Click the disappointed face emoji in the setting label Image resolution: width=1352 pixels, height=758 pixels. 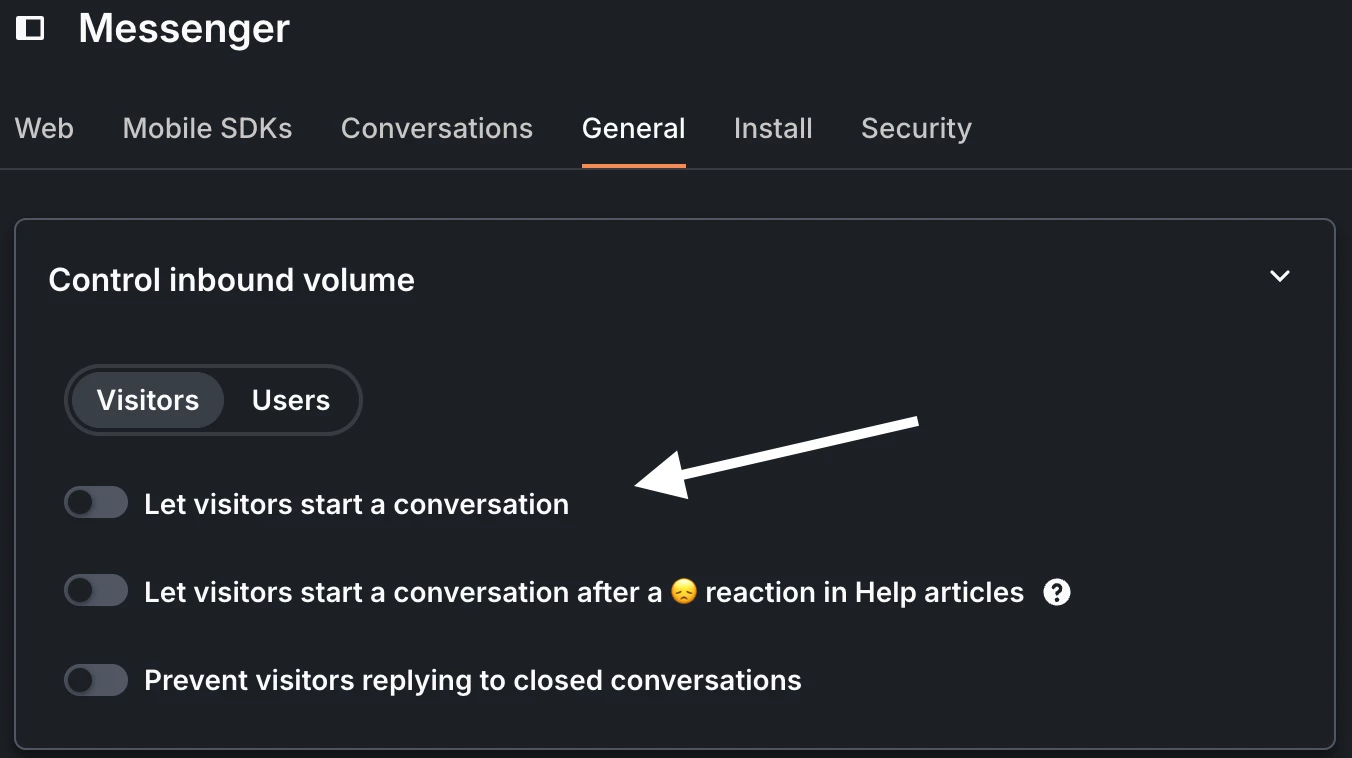pos(683,592)
